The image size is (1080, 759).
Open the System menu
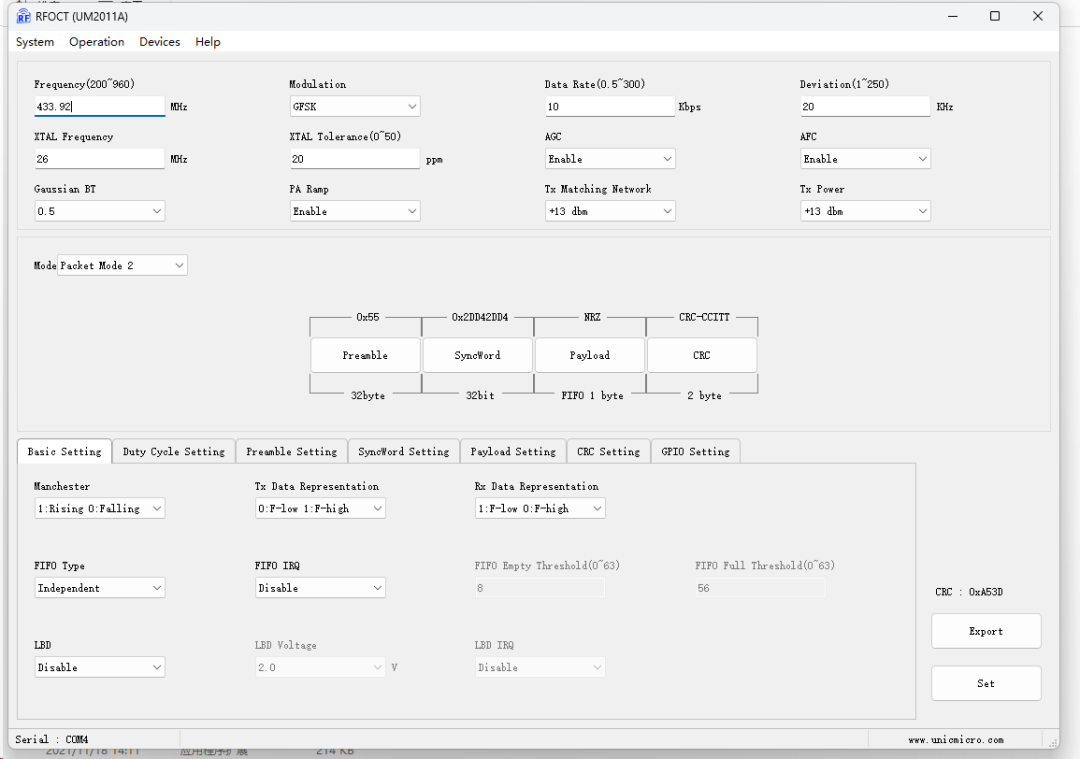(35, 42)
